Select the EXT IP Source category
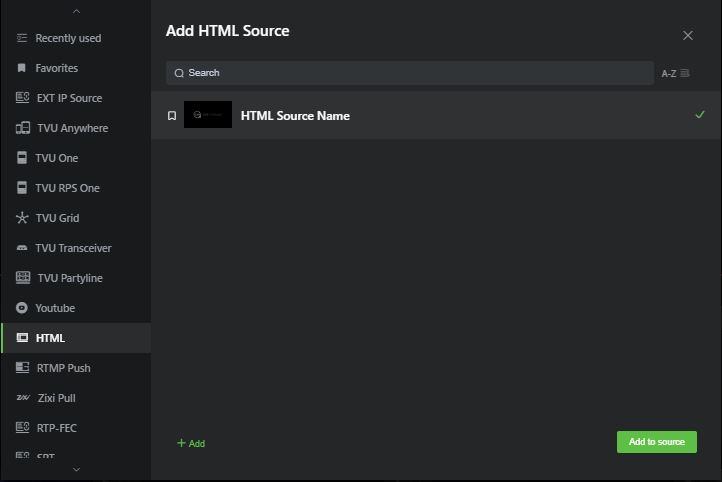 [x=76, y=98]
